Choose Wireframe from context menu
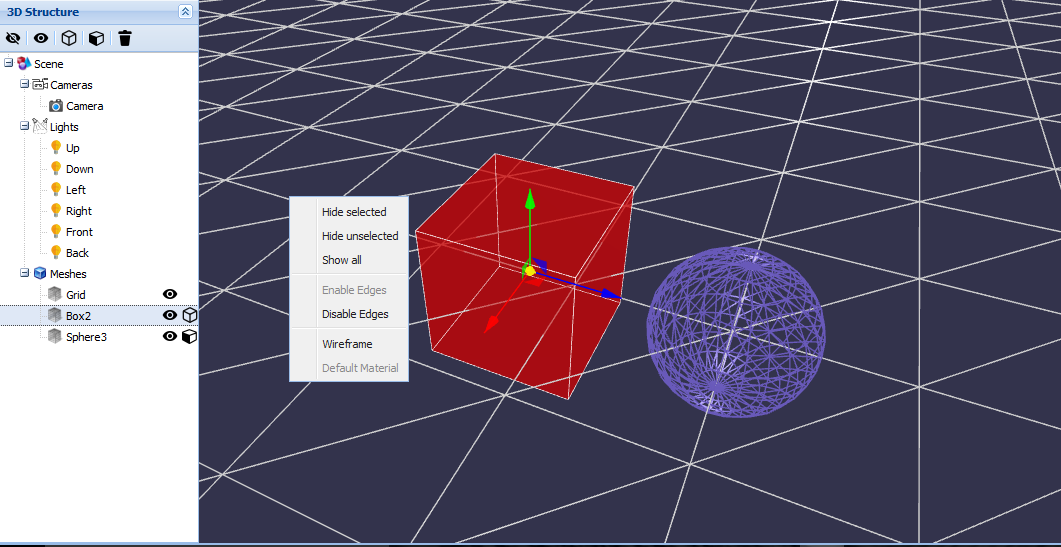 [349, 344]
